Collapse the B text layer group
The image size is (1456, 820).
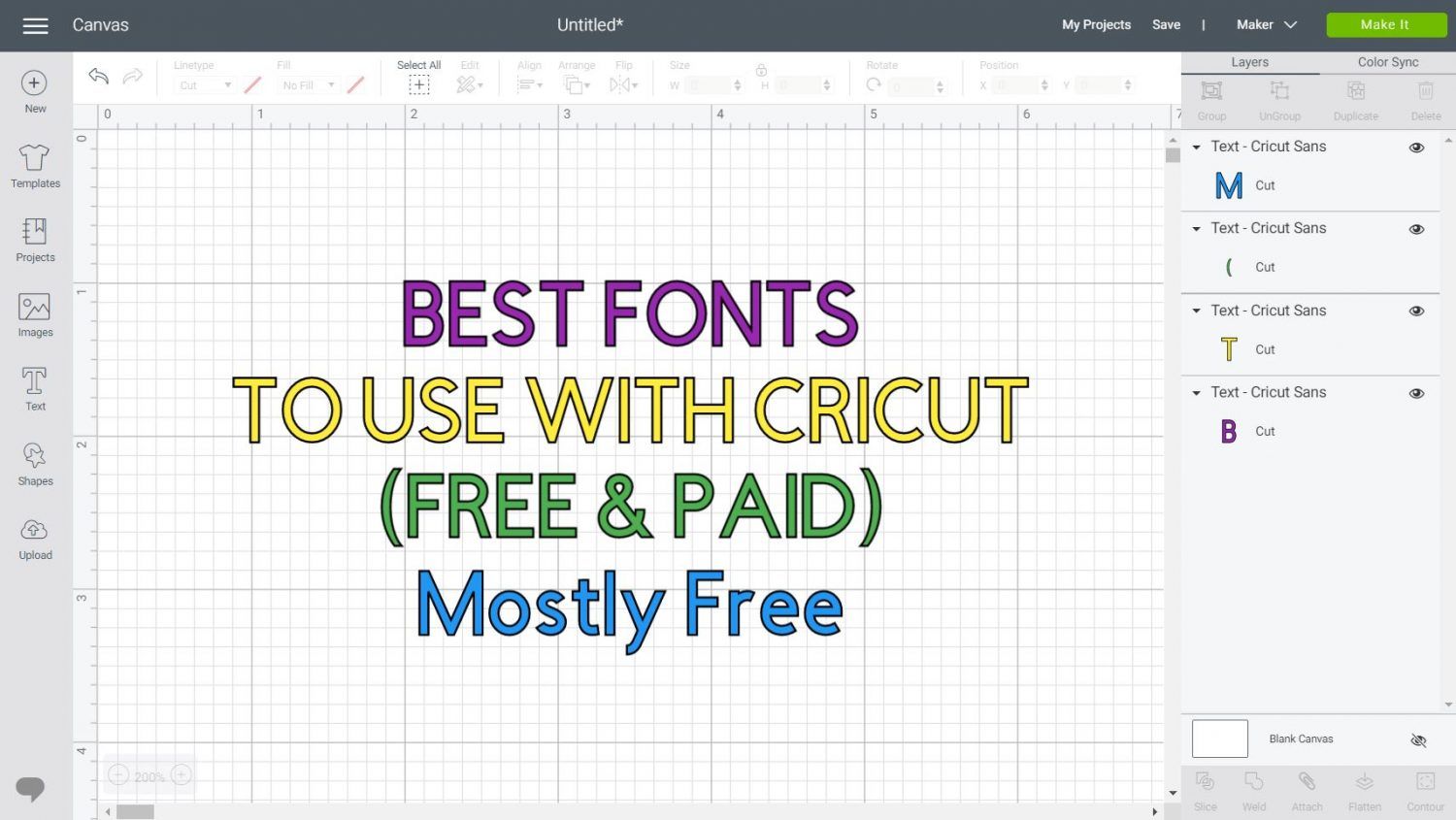click(1197, 393)
